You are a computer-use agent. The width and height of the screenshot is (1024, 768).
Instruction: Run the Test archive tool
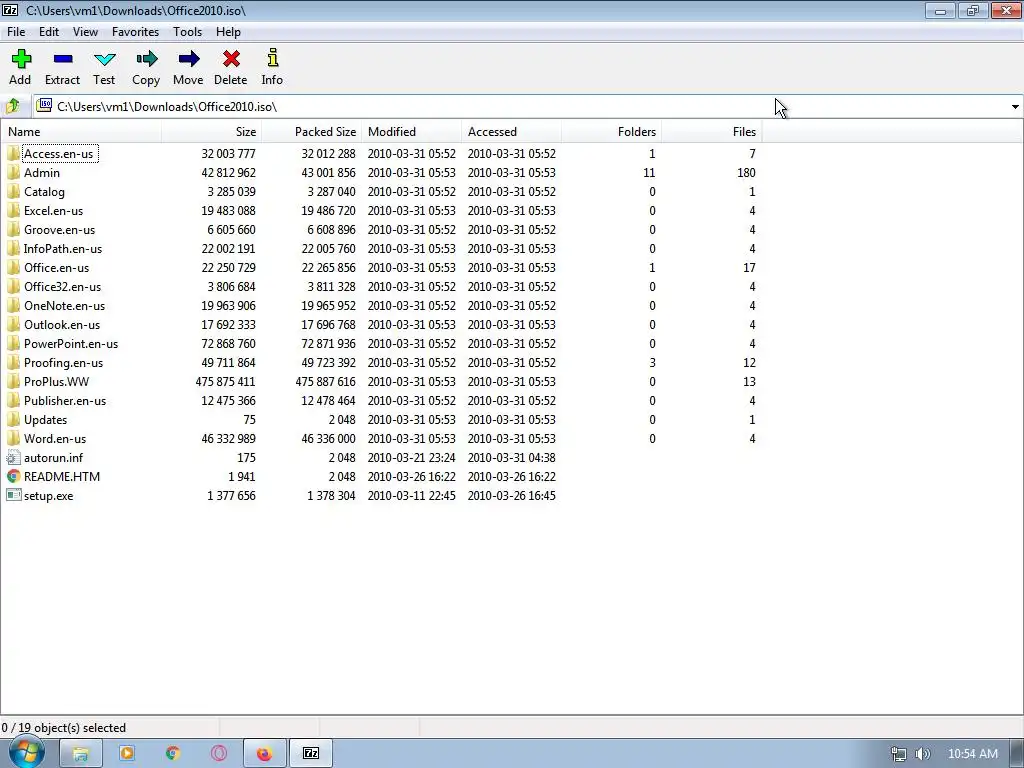104,59
